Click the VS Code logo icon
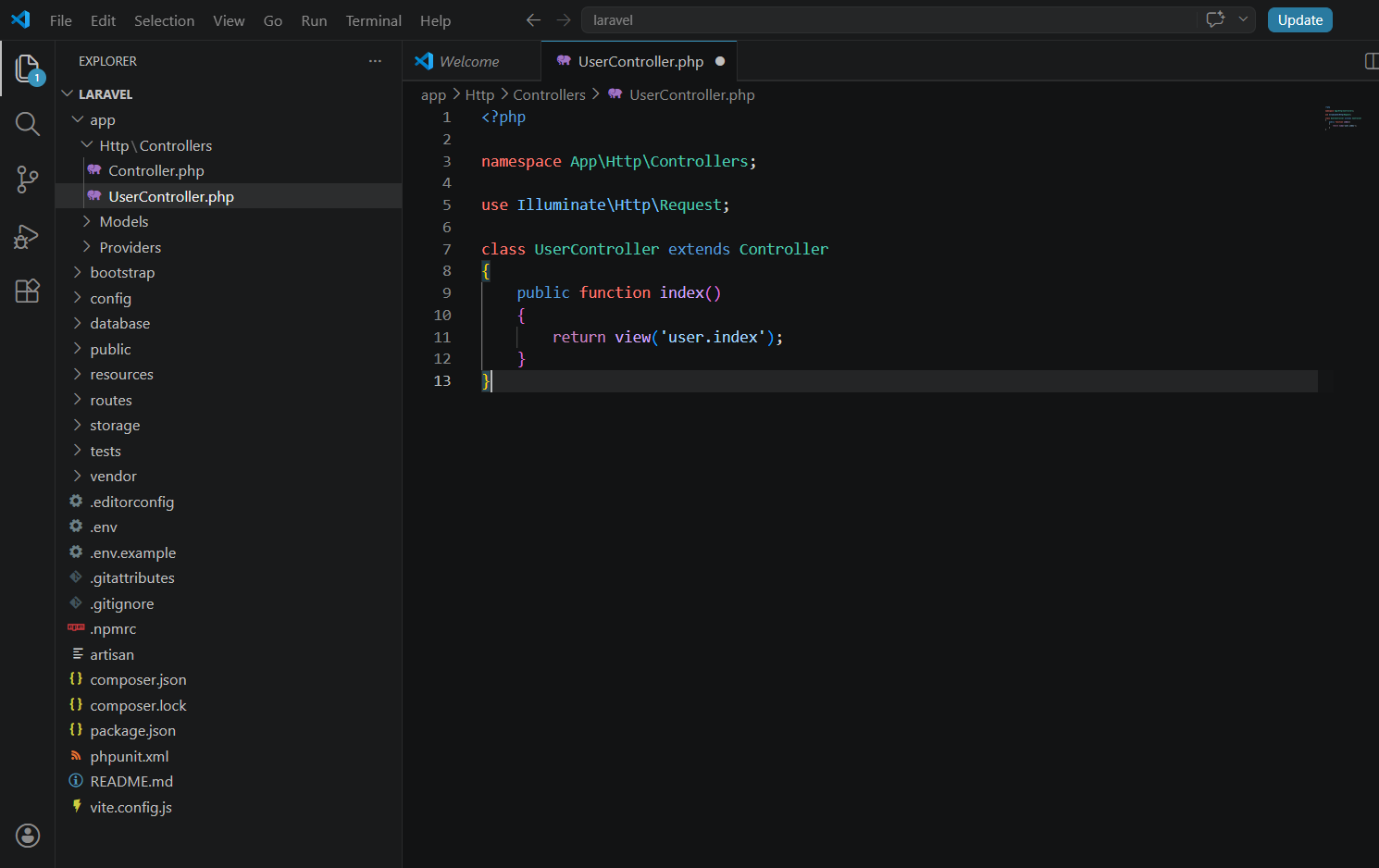Screen dimensions: 1379x868 (x=20, y=19)
